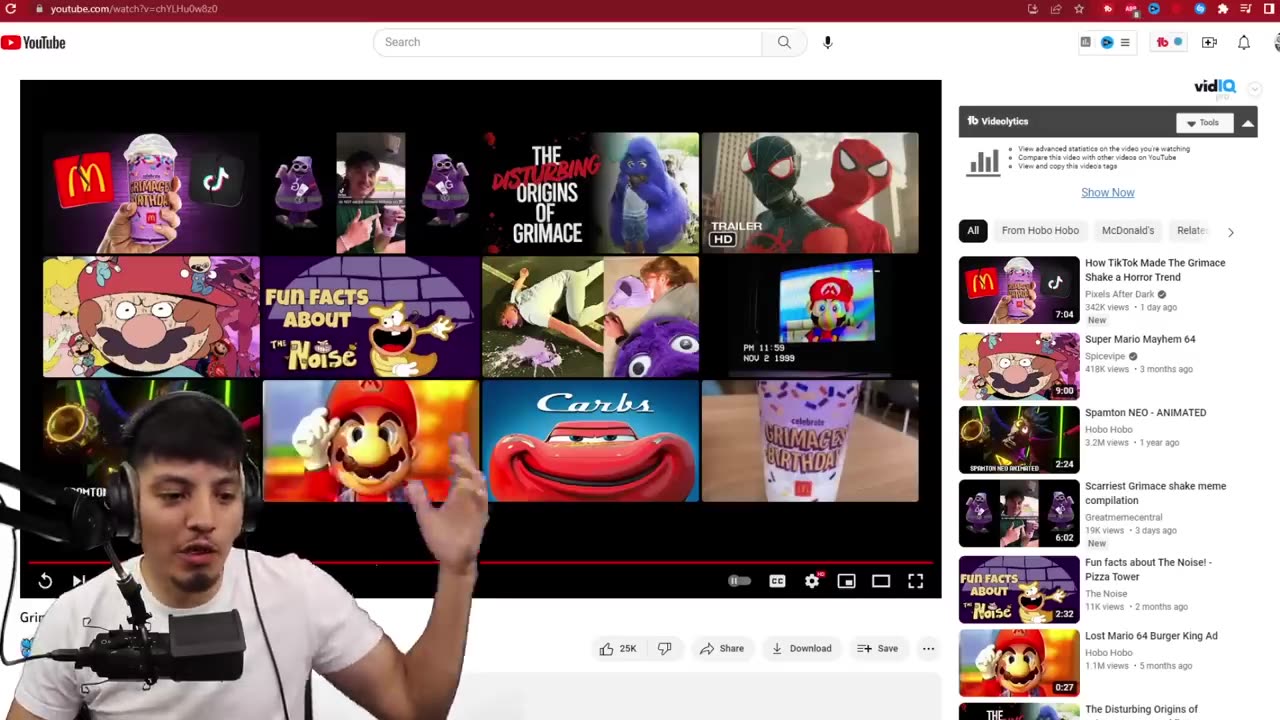Select the McDonald's filter chip
Viewport: 1280px width, 720px height.
1128,231
